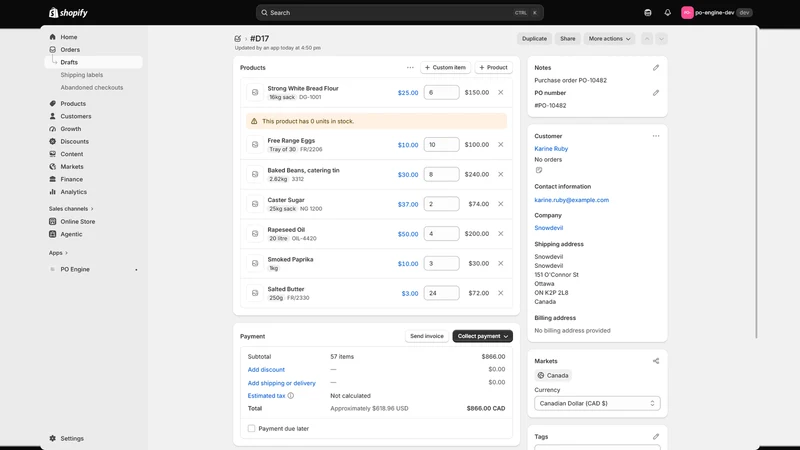Remove Smoked Paprika line item
This screenshot has height=450, width=800.
click(501, 263)
